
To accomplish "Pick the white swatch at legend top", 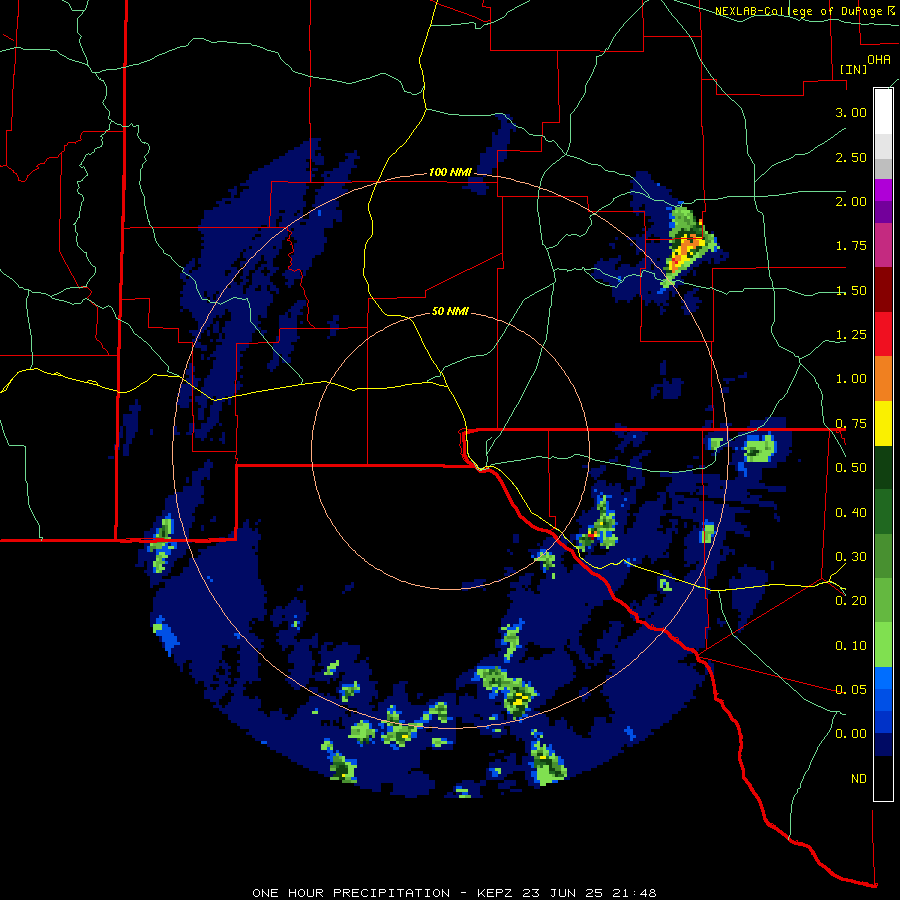I will pyautogui.click(x=883, y=111).
